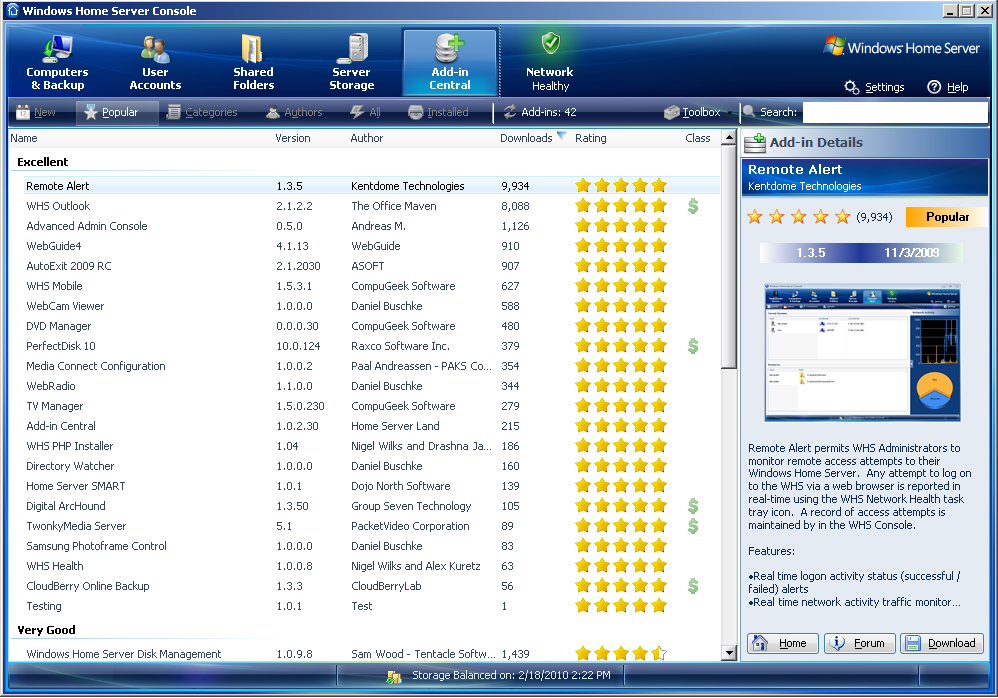Viewport: 998px width, 698px height.
Task: Open the Server Storage tab
Action: click(x=351, y=62)
